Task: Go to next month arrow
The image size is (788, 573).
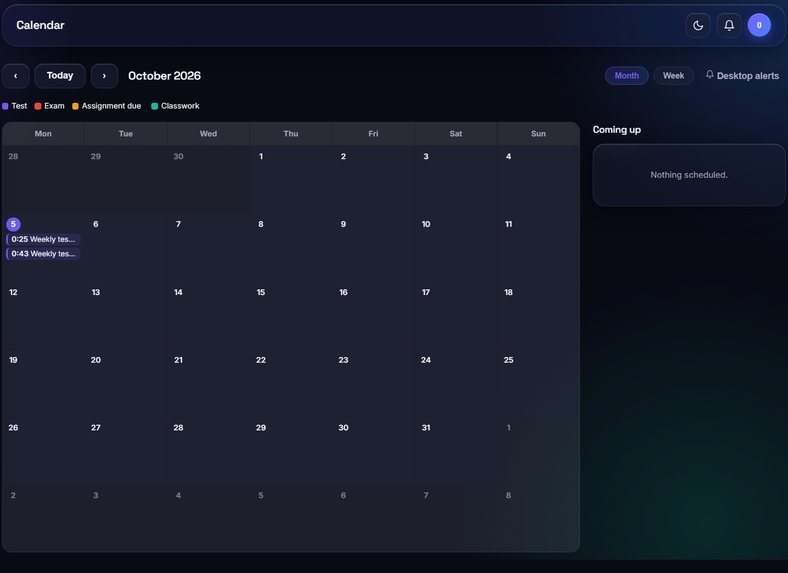Action: [105, 76]
